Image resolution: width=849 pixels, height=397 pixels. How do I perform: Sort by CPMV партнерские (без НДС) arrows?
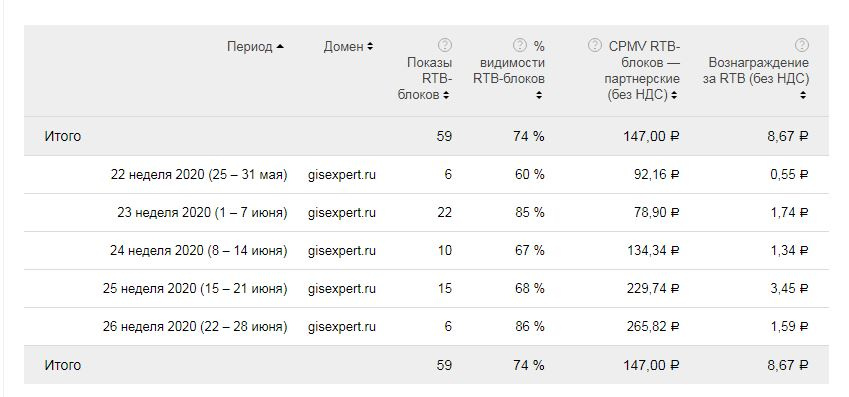[x=674, y=95]
